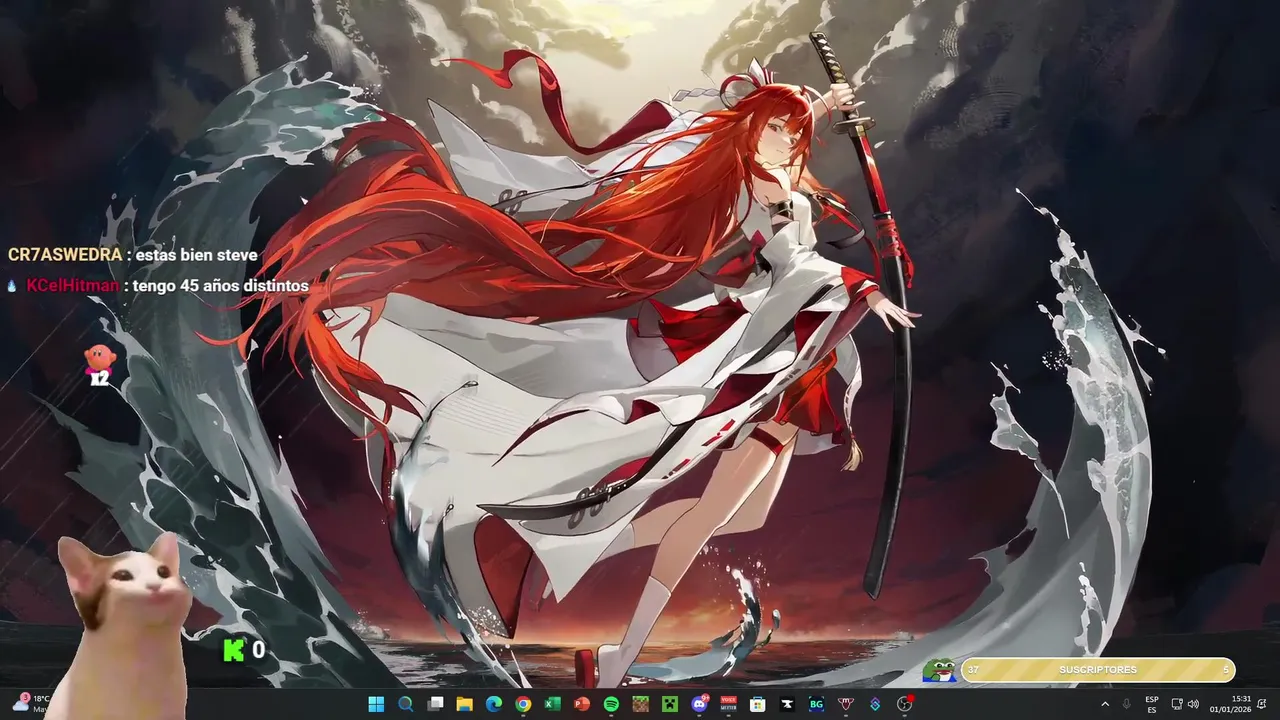Viewport: 1280px width, 720px height.
Task: Launch File Explorer folder icon
Action: tap(464, 704)
